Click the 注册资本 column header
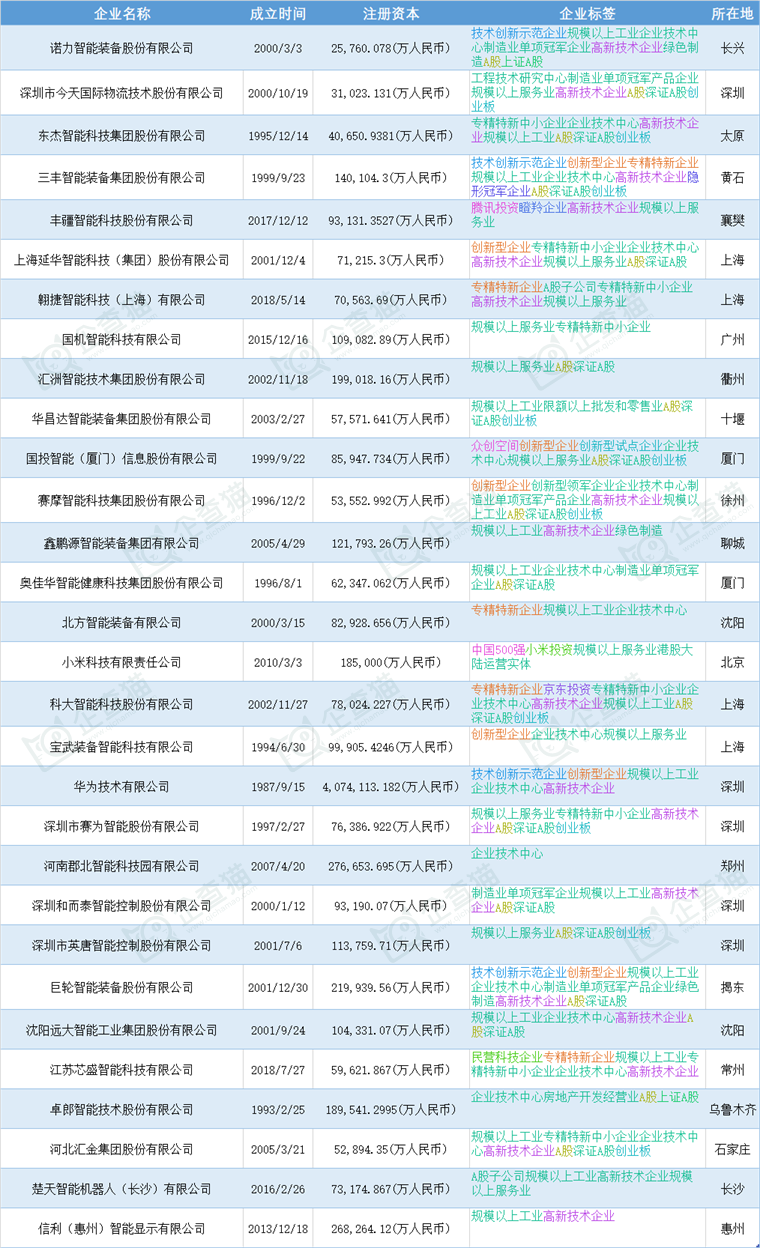 pos(391,13)
